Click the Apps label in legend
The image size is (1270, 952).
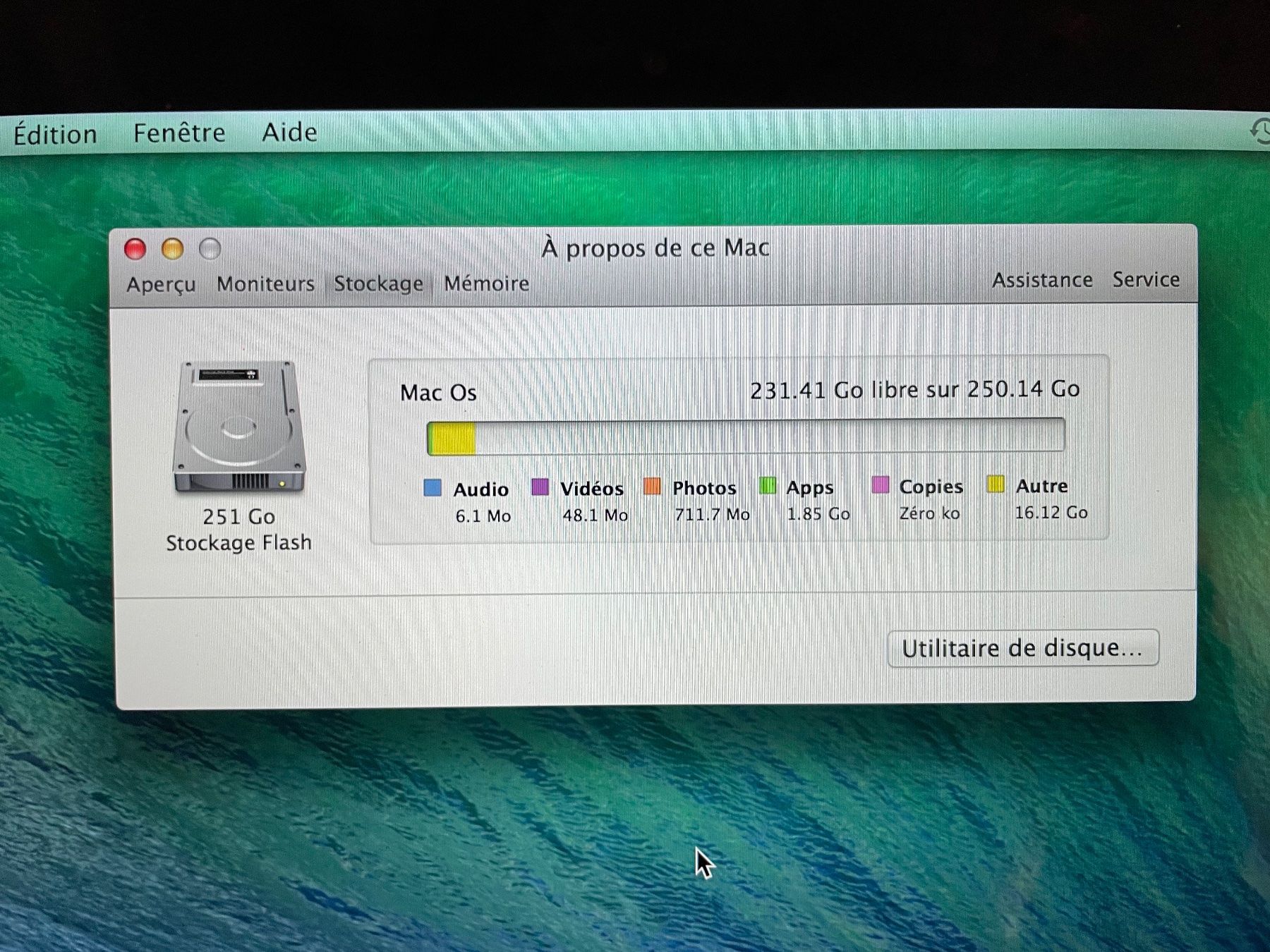[810, 488]
